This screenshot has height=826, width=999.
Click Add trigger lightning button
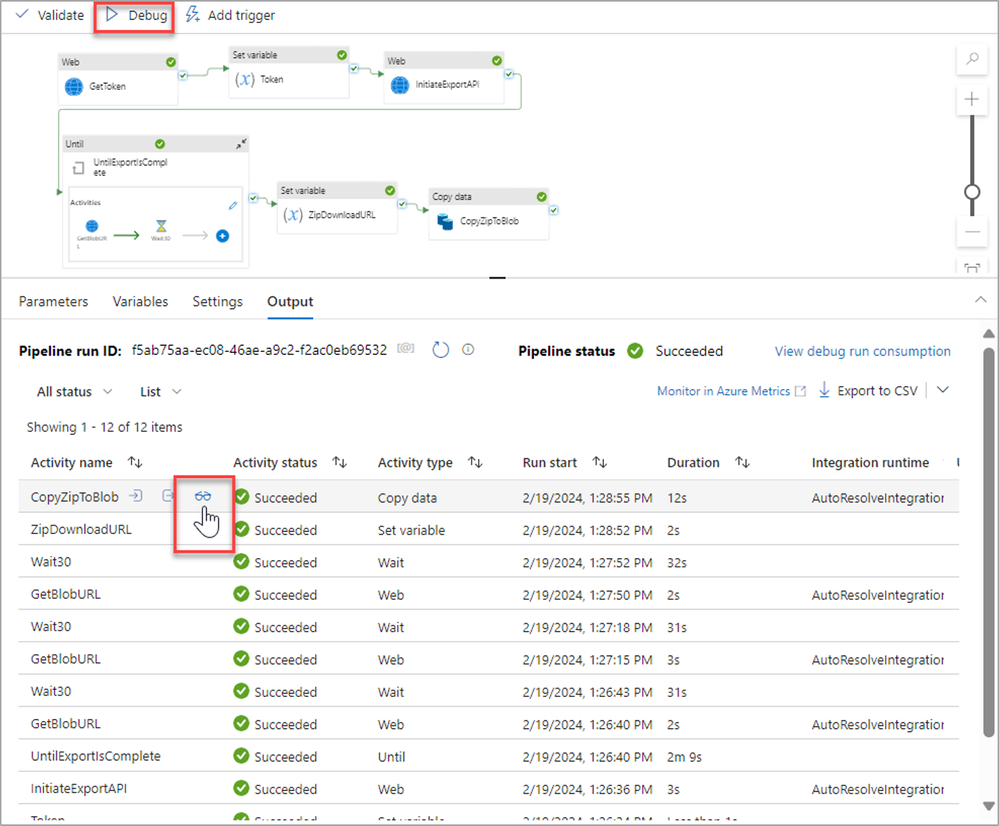230,15
